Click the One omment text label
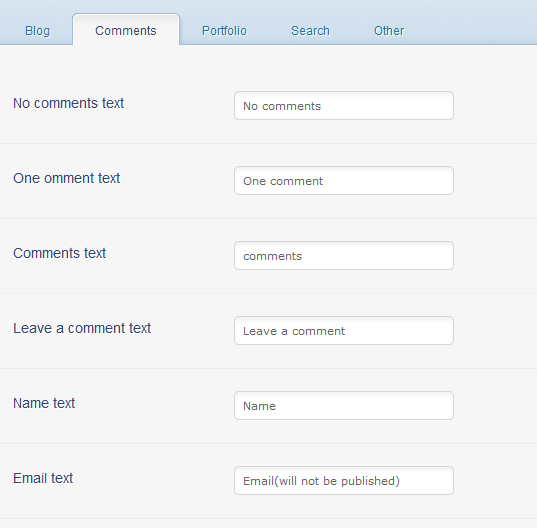Screen dimensions: 537x528 66,178
